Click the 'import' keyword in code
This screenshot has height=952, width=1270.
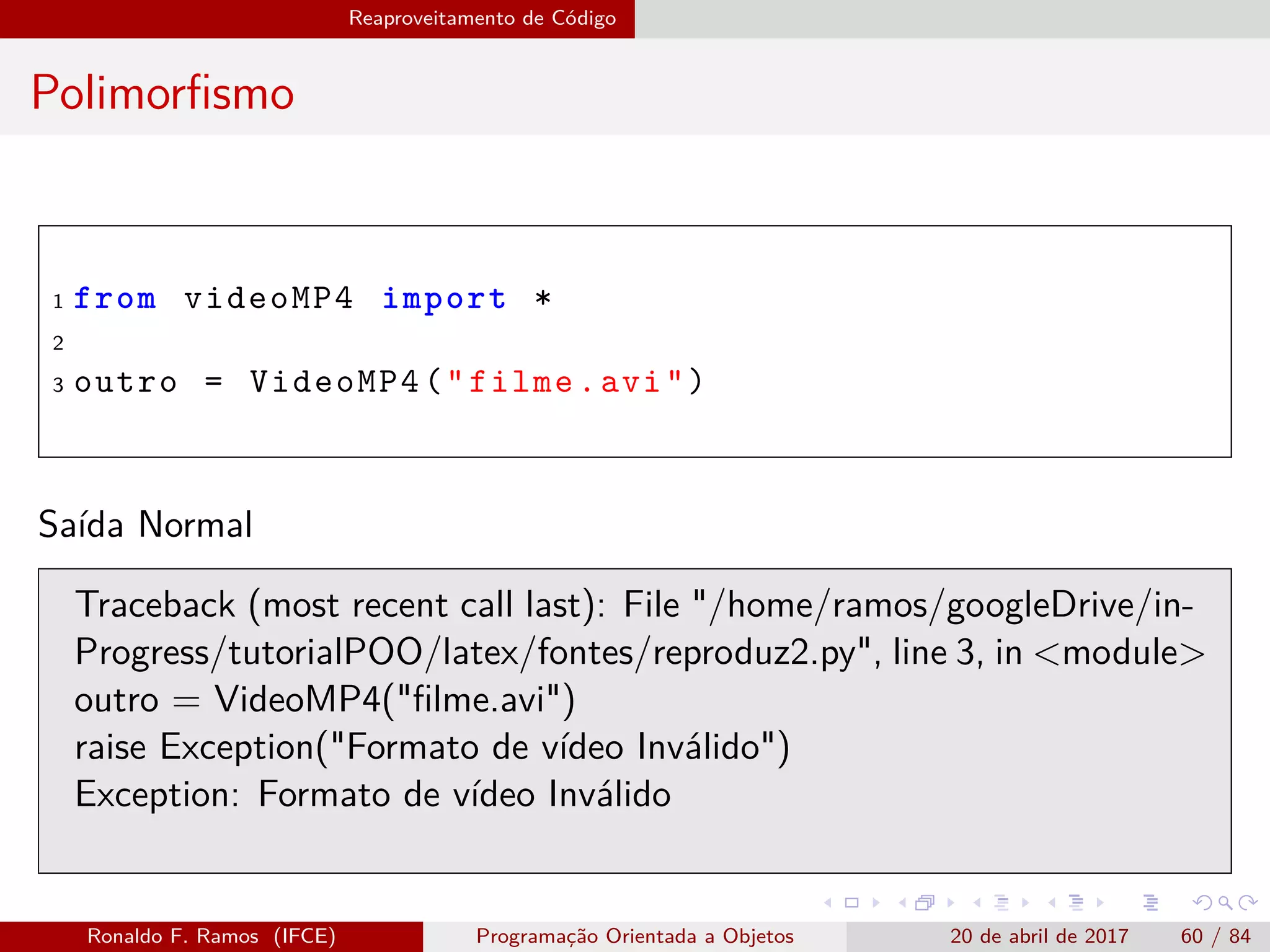444,299
